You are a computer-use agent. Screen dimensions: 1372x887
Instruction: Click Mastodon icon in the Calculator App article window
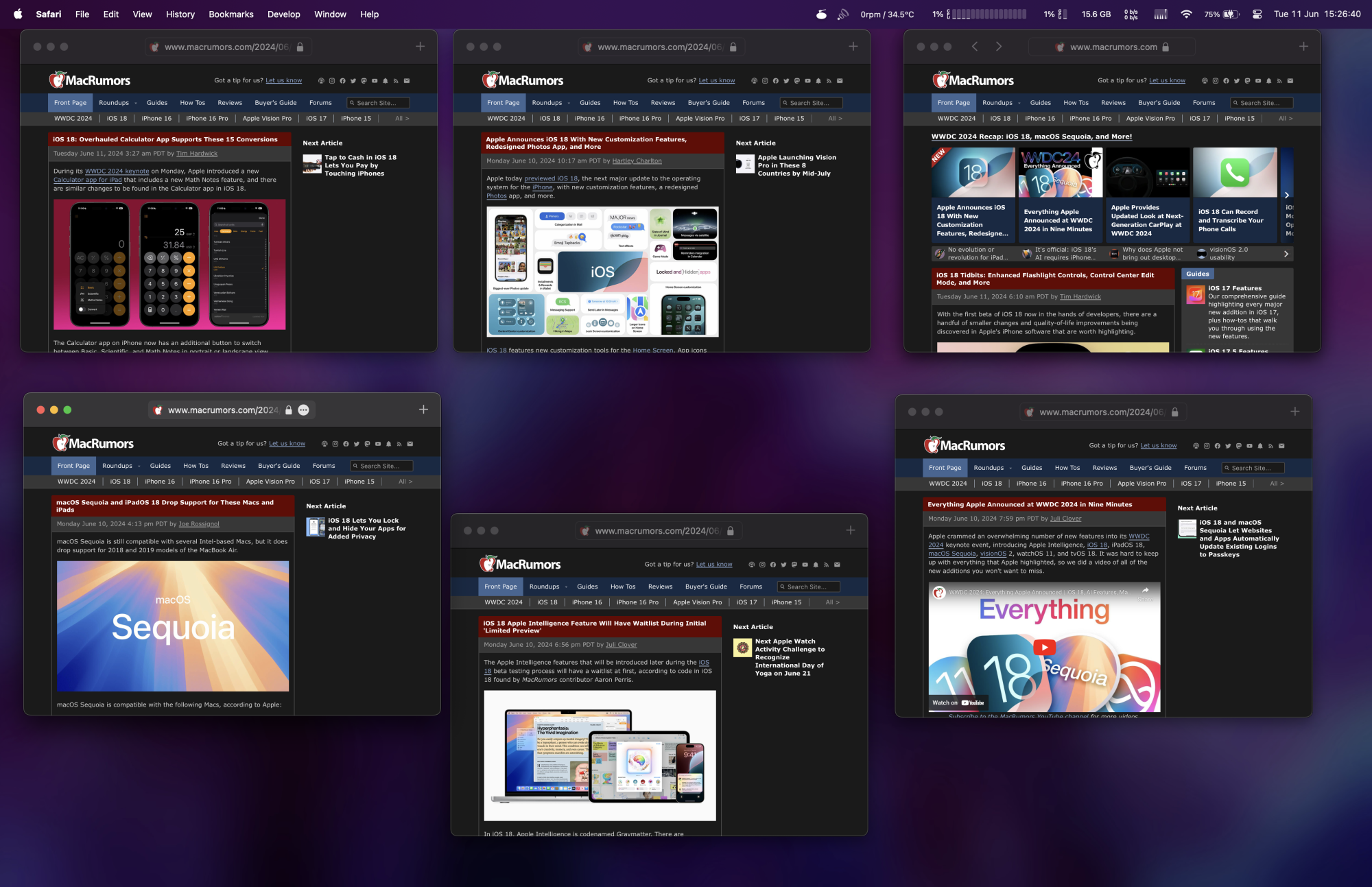364,81
